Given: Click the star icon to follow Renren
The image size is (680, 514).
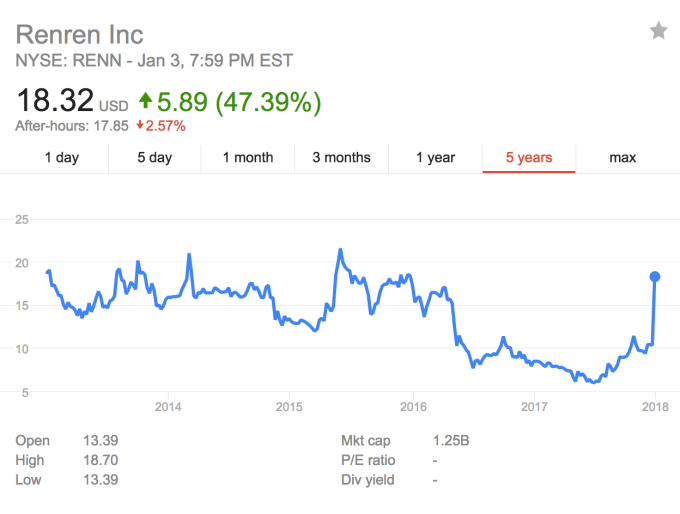Looking at the screenshot, I should click(x=658, y=31).
